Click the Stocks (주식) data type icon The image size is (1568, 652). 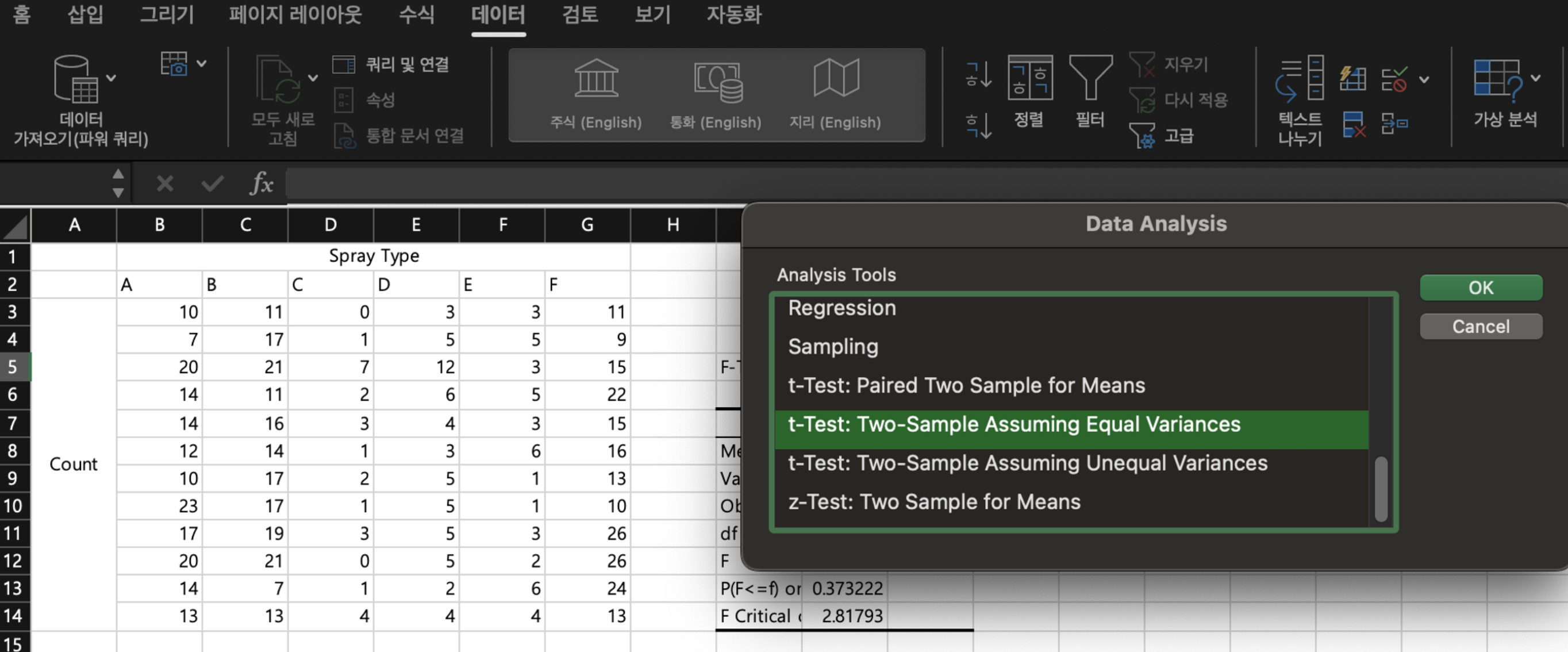[x=595, y=79]
